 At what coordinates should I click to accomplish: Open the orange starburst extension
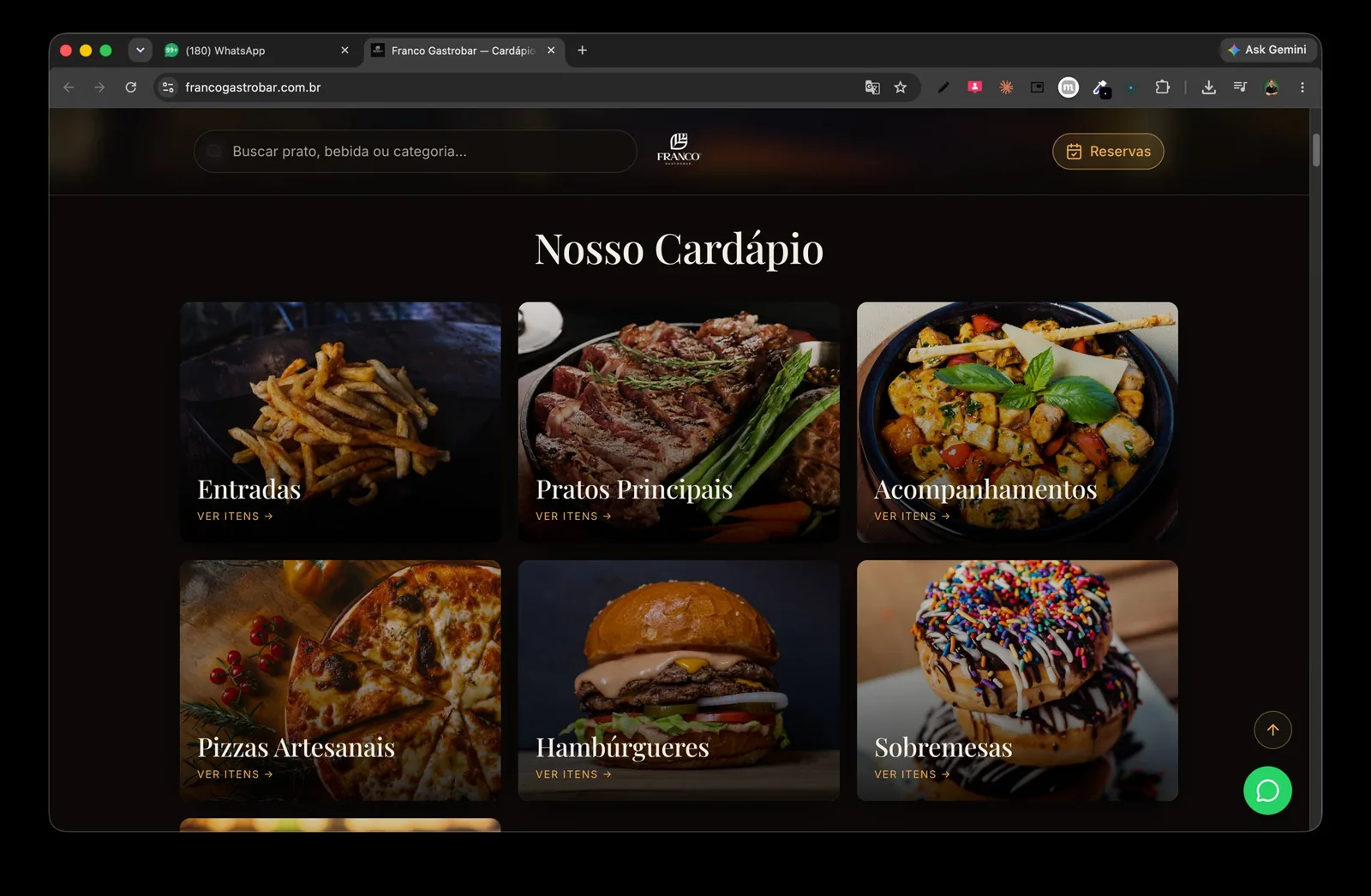[1006, 87]
